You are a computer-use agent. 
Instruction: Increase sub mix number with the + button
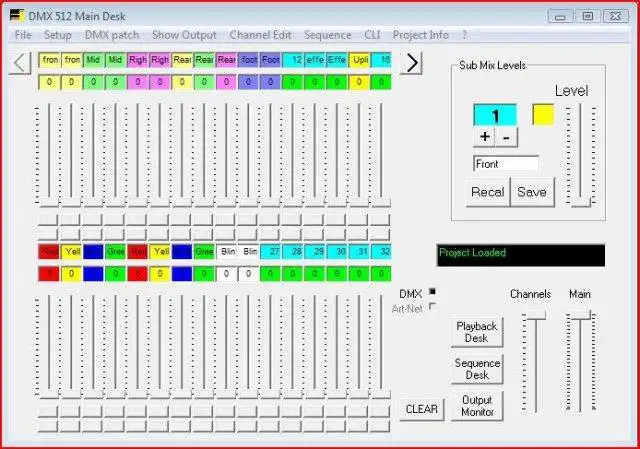484,136
